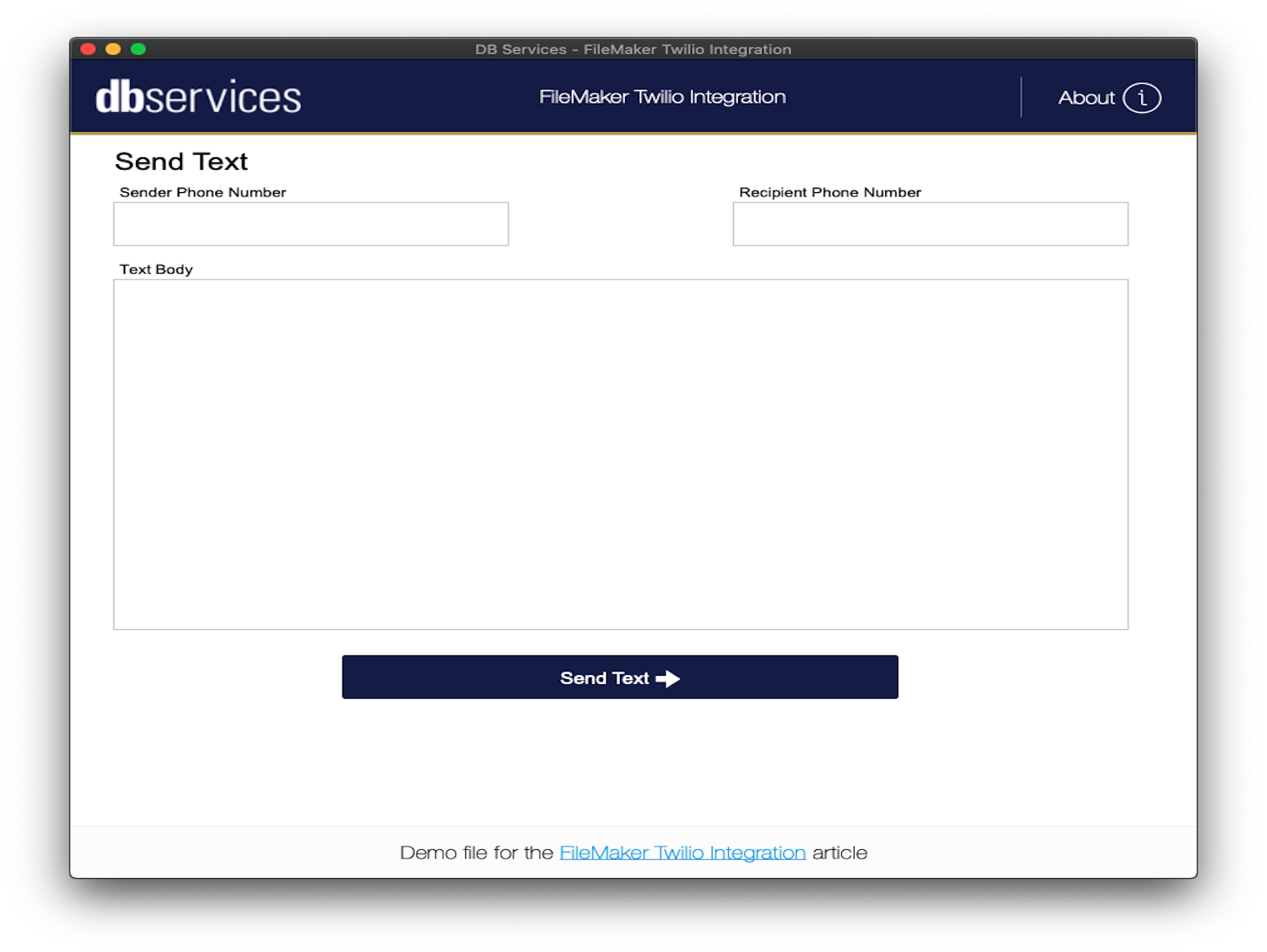1267x952 pixels.
Task: Focus the Recipient Phone Number field
Action: pos(930,224)
